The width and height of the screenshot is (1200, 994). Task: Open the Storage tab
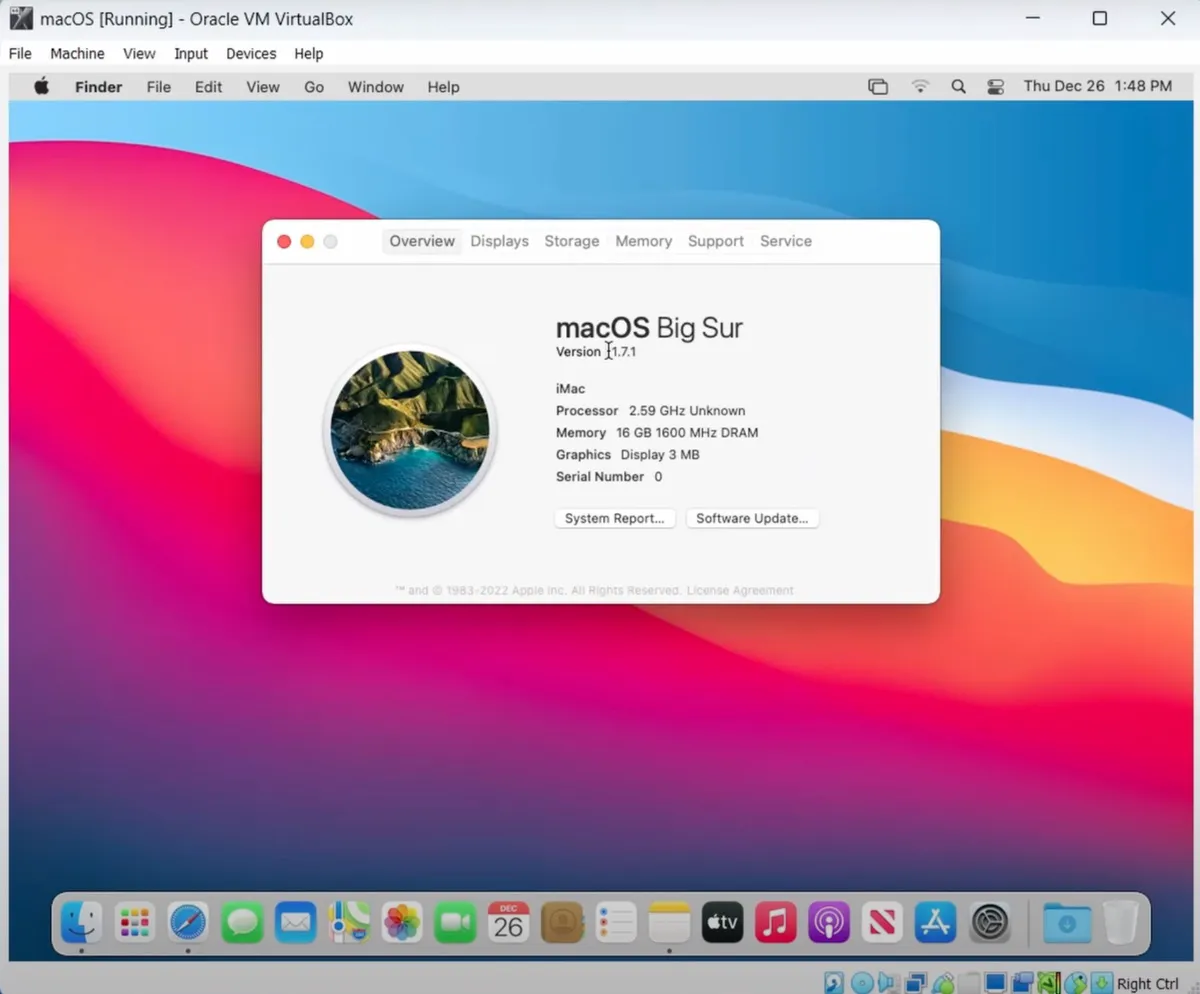point(572,241)
